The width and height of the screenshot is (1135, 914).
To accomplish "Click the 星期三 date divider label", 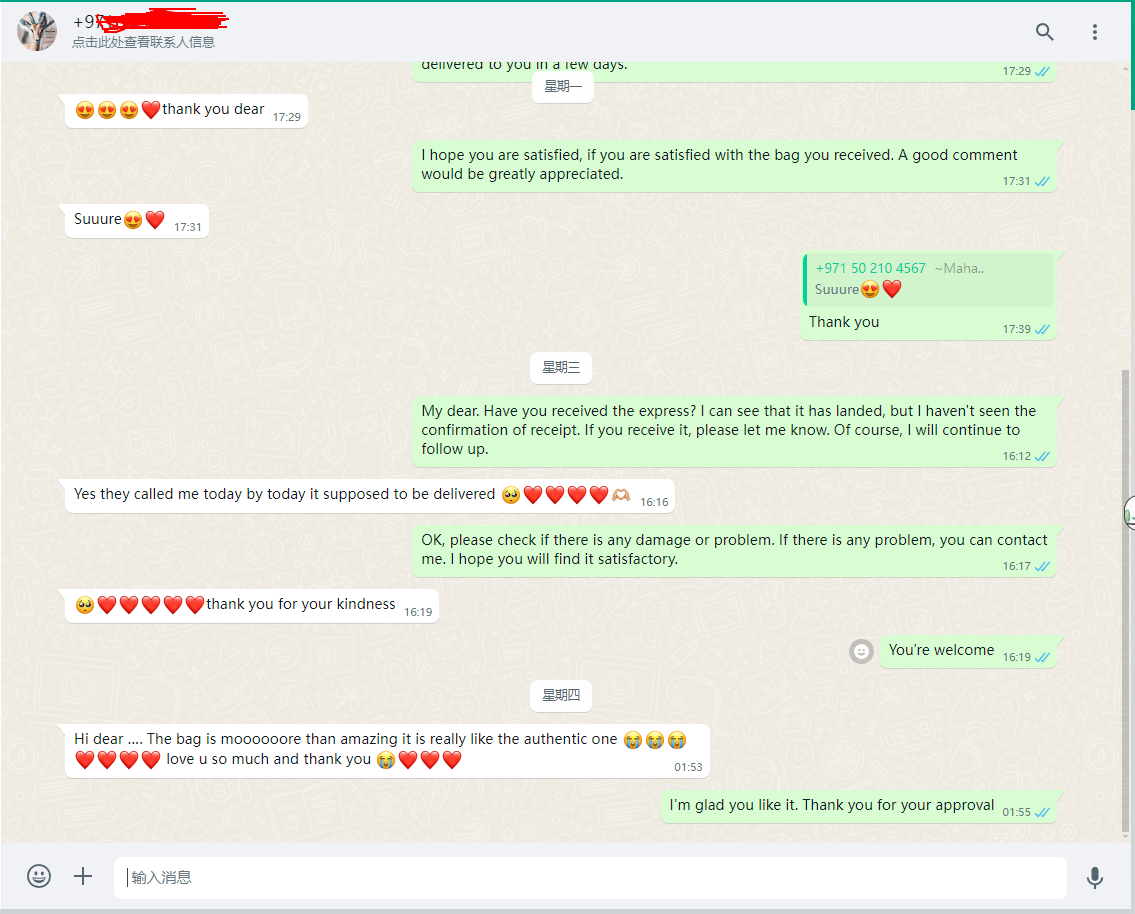I will tap(561, 368).
